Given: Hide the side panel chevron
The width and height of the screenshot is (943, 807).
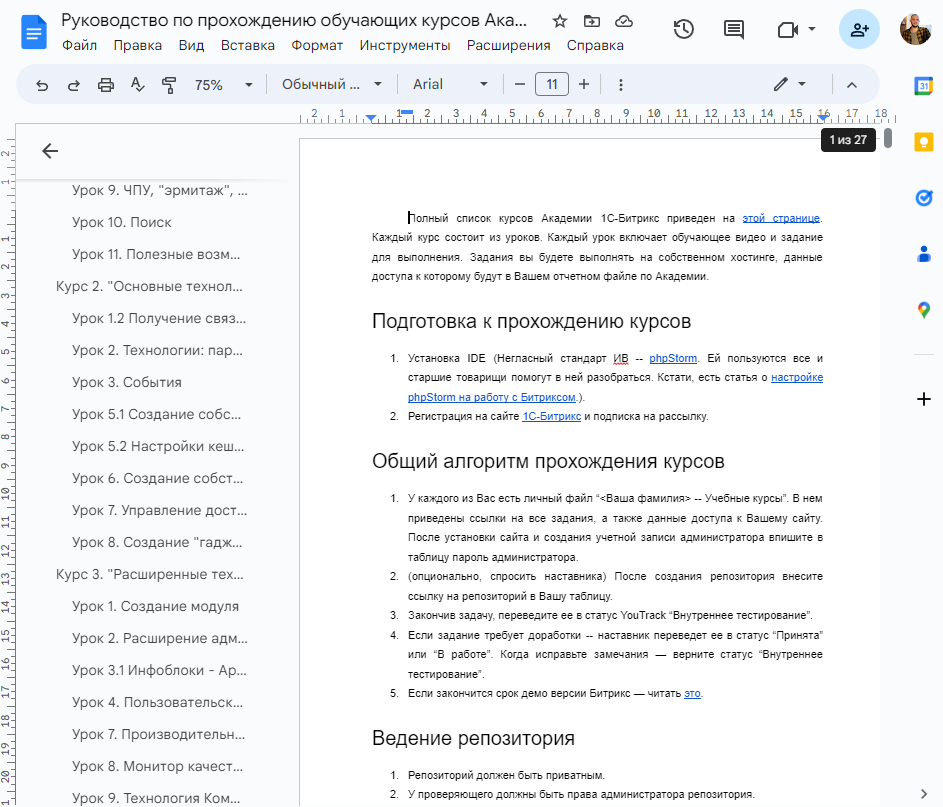Looking at the screenshot, I should coord(924,794).
